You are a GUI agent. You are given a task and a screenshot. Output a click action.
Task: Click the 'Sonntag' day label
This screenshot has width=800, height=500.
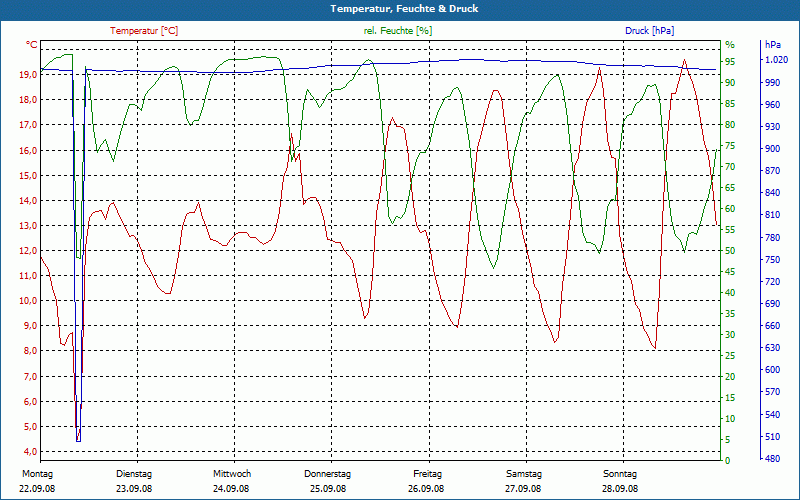620,474
